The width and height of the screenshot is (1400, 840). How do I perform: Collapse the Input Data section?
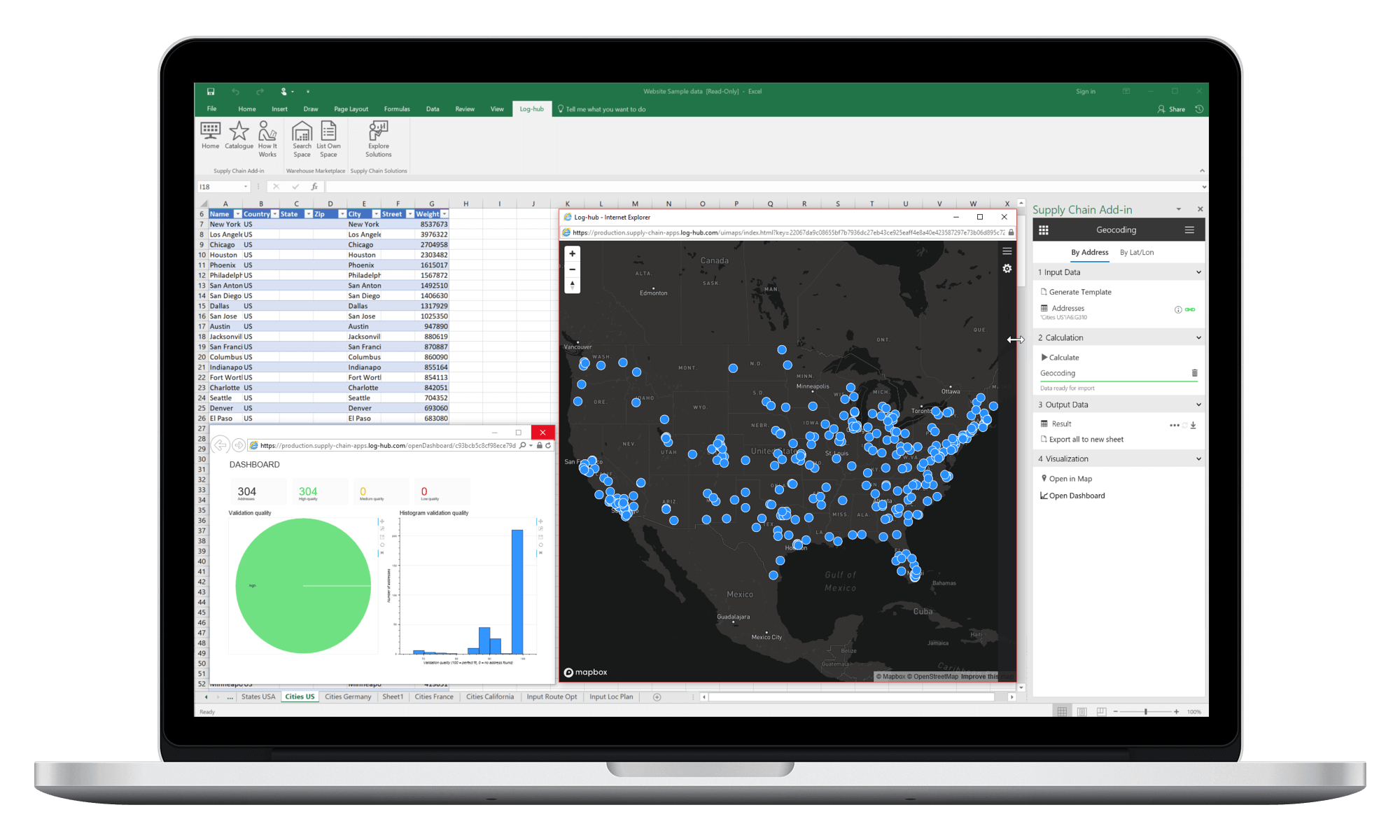(1198, 272)
